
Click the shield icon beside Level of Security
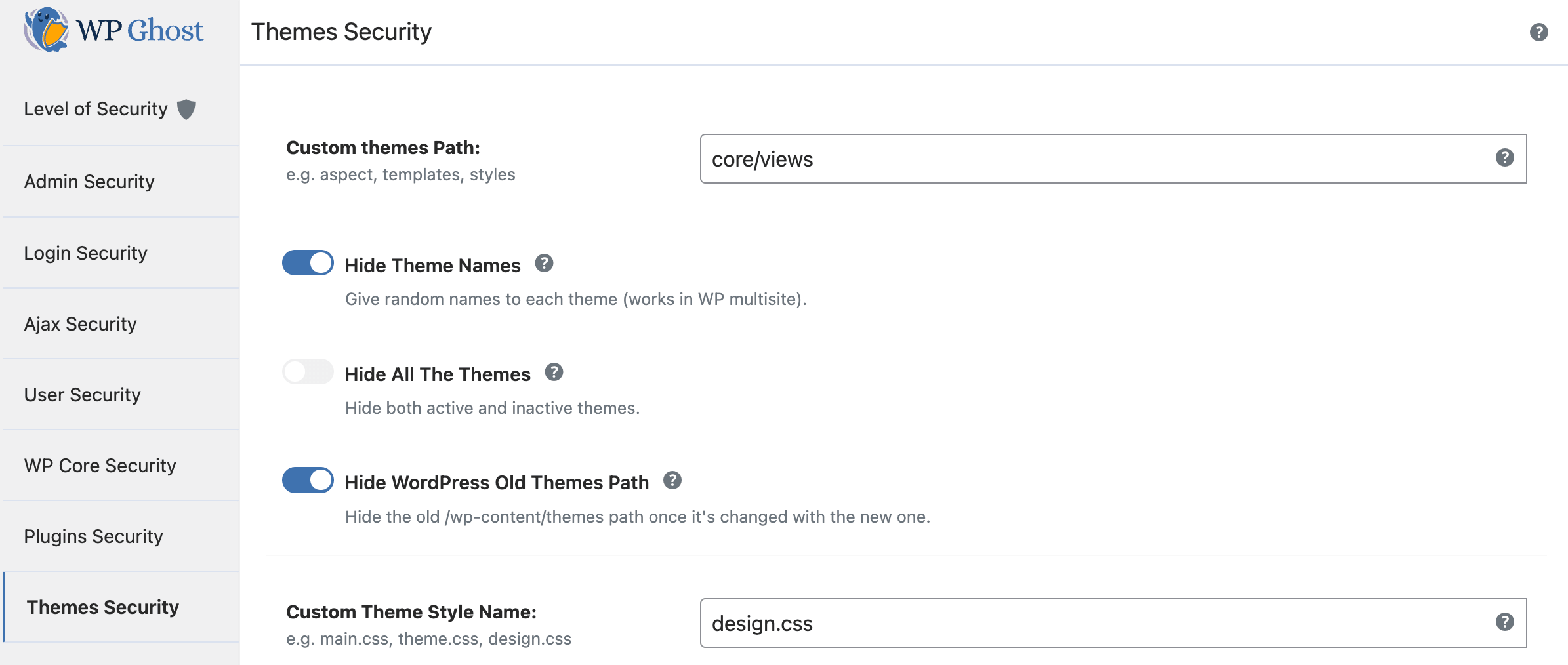tap(188, 109)
